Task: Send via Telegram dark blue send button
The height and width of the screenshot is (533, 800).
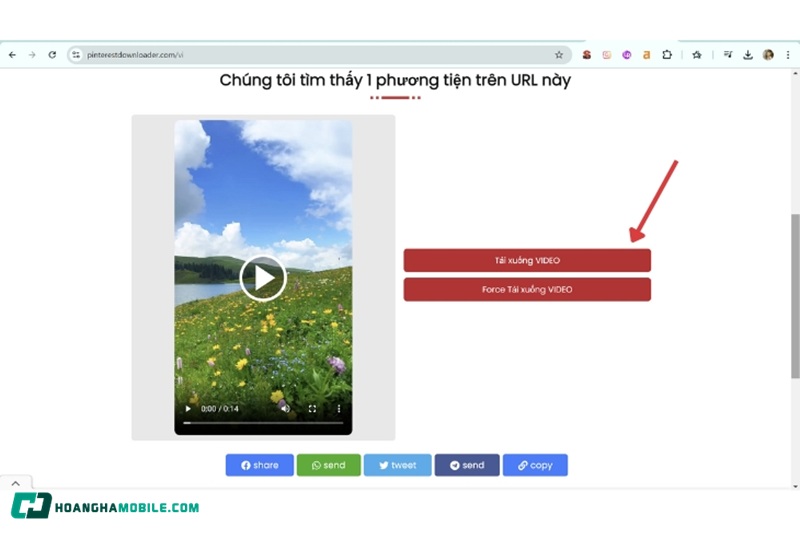Action: 467,465
